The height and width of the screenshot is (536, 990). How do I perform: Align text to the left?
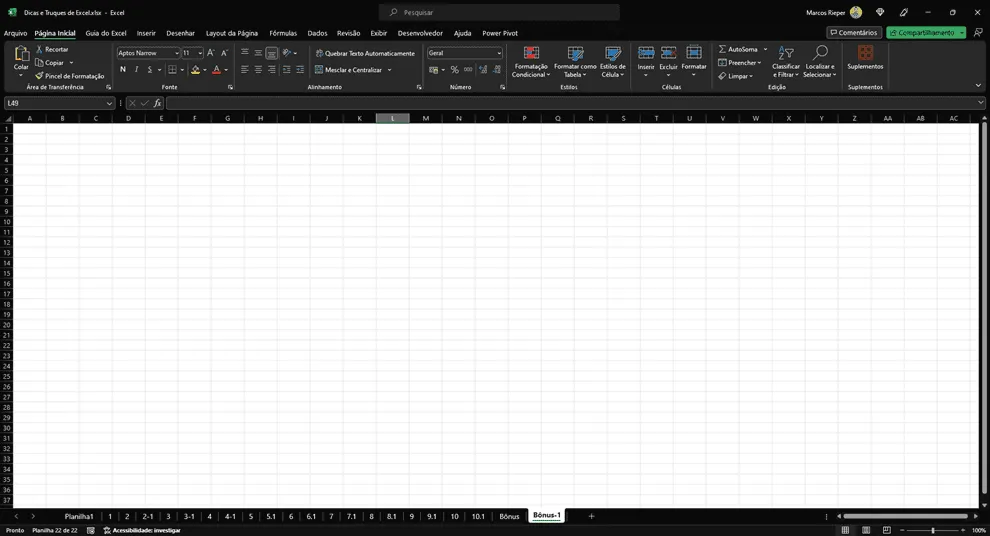click(244, 70)
